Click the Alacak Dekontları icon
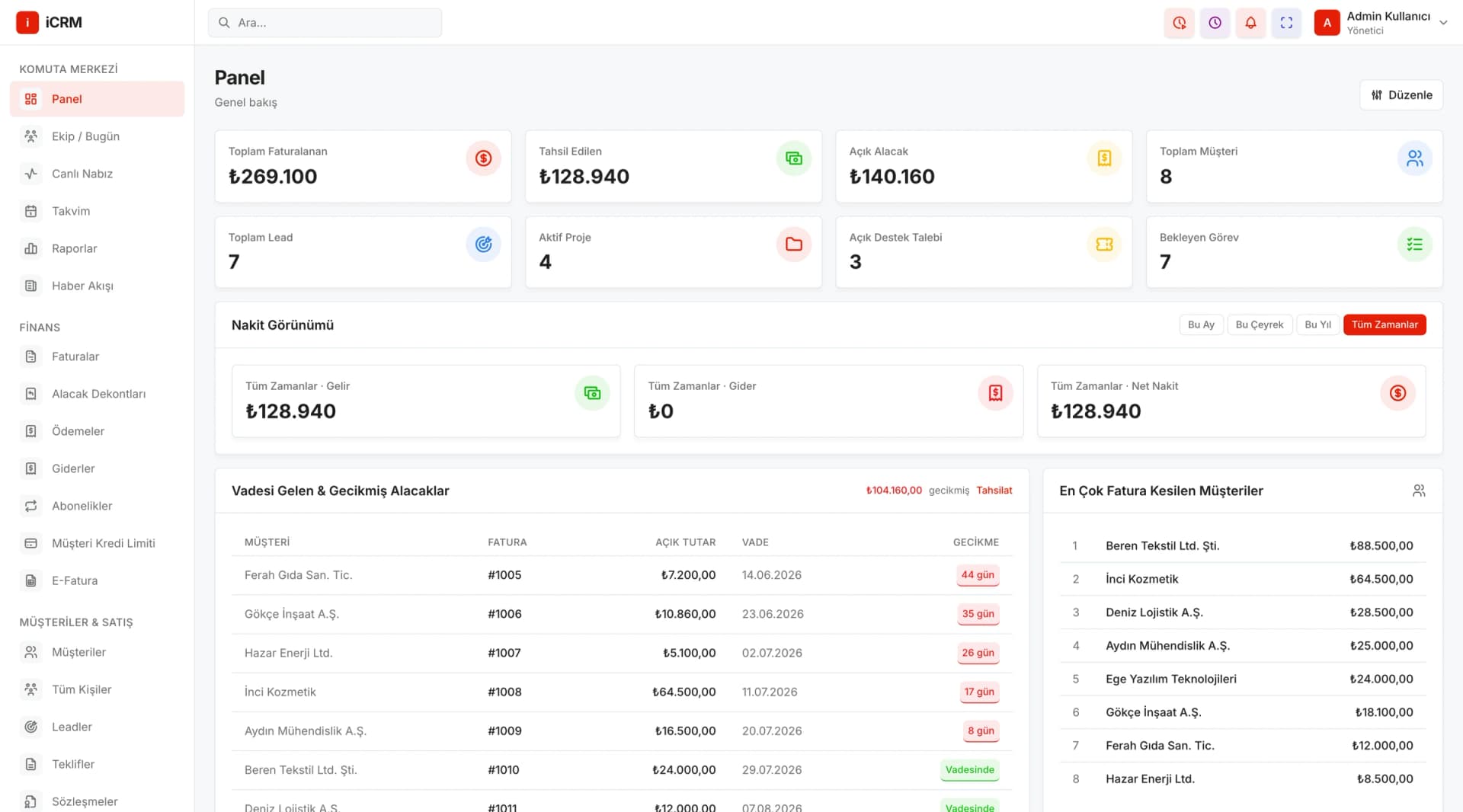1463x812 pixels. pyautogui.click(x=30, y=394)
